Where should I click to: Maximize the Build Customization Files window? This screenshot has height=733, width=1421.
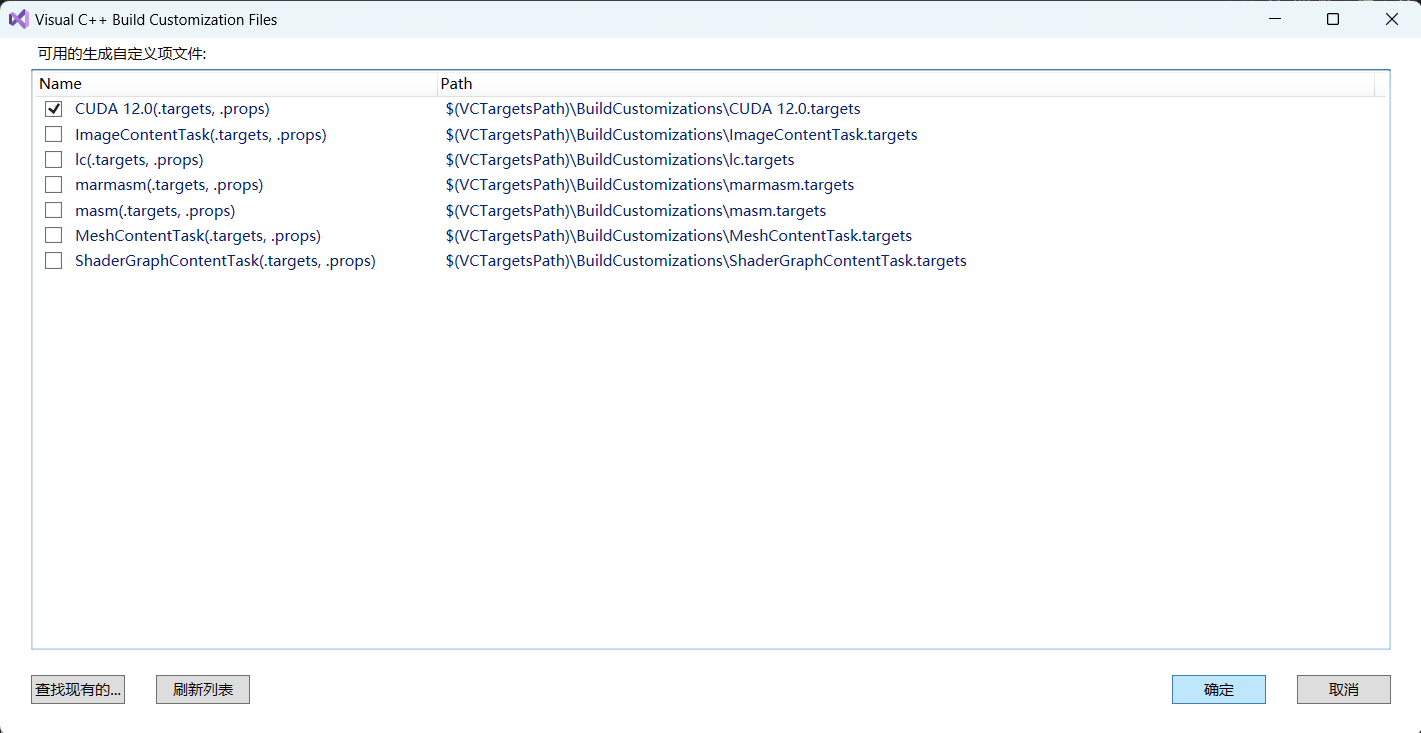1332,19
